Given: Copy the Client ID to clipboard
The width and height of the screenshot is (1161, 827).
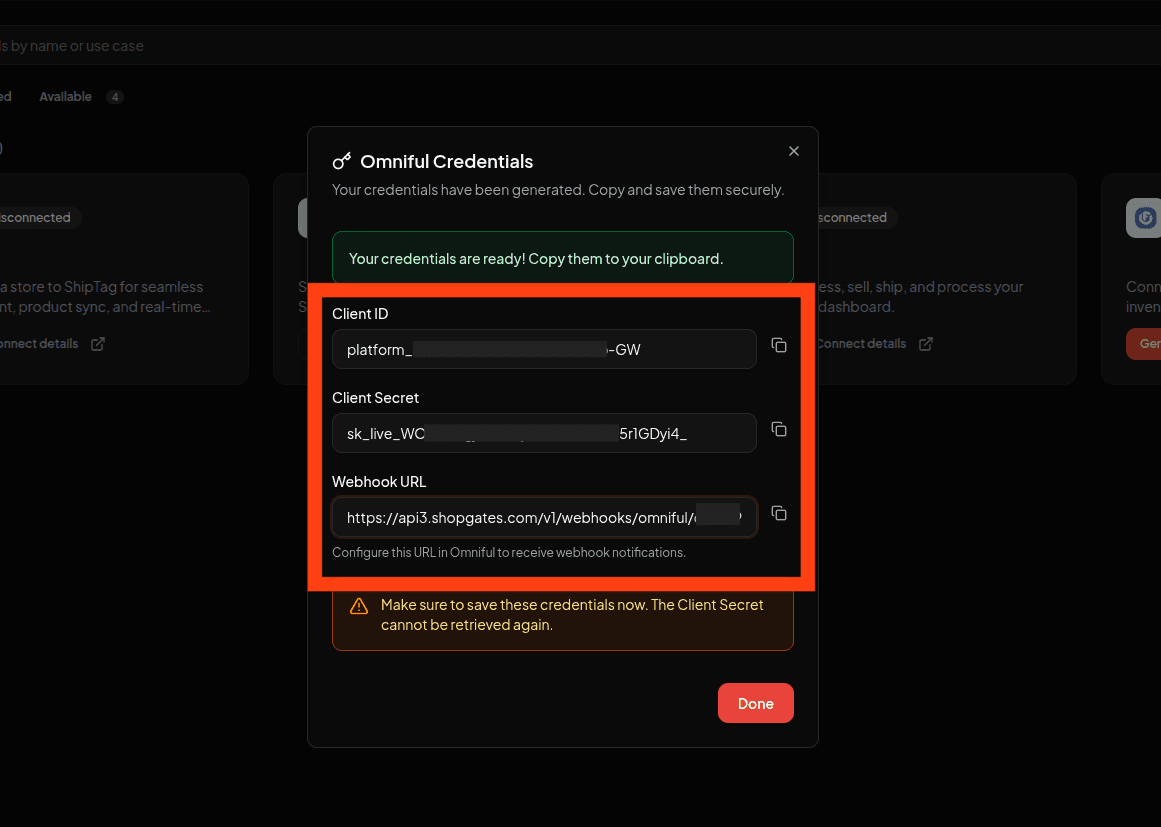Looking at the screenshot, I should tap(779, 345).
